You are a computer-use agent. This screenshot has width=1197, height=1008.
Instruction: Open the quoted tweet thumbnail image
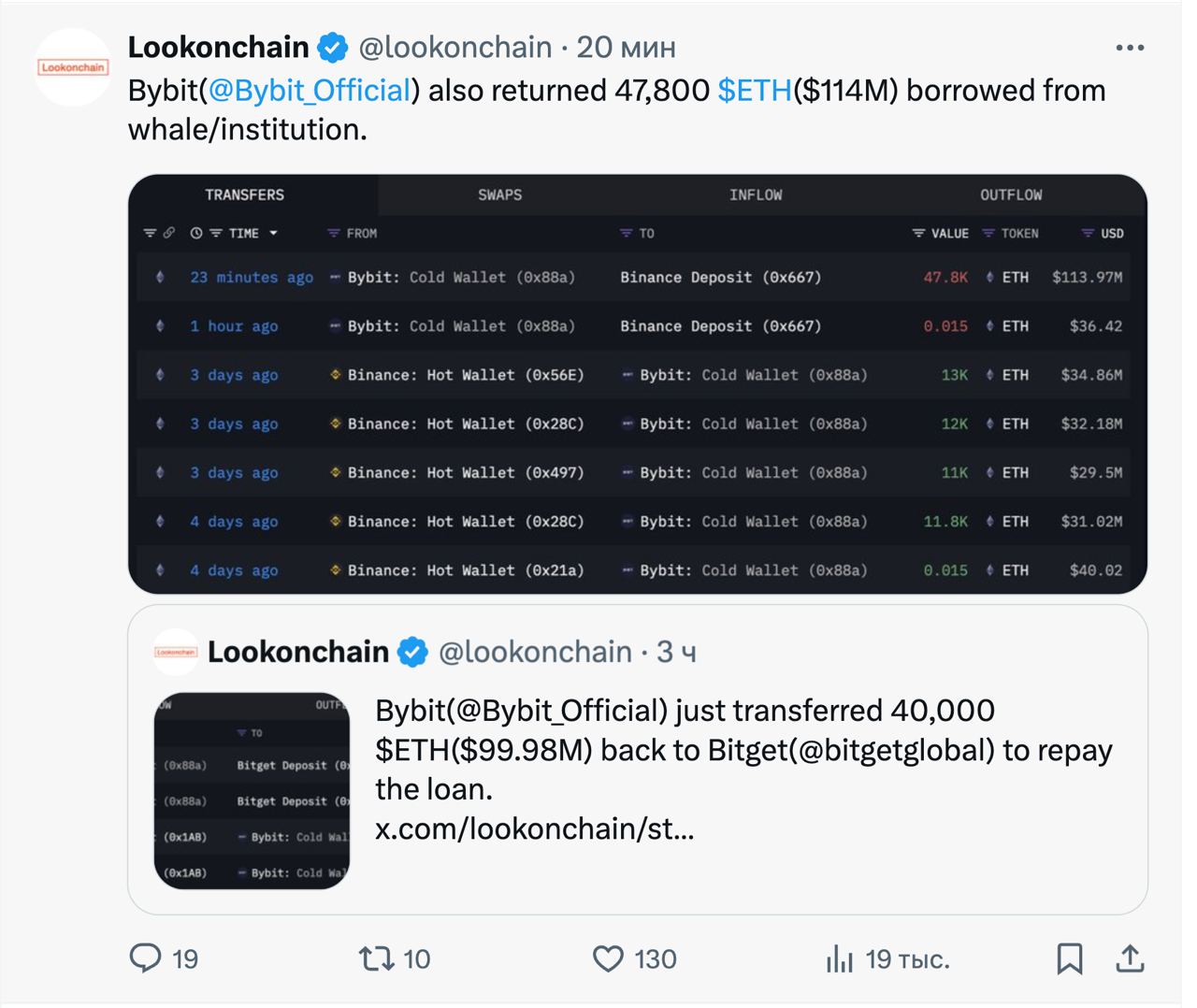pyautogui.click(x=252, y=790)
